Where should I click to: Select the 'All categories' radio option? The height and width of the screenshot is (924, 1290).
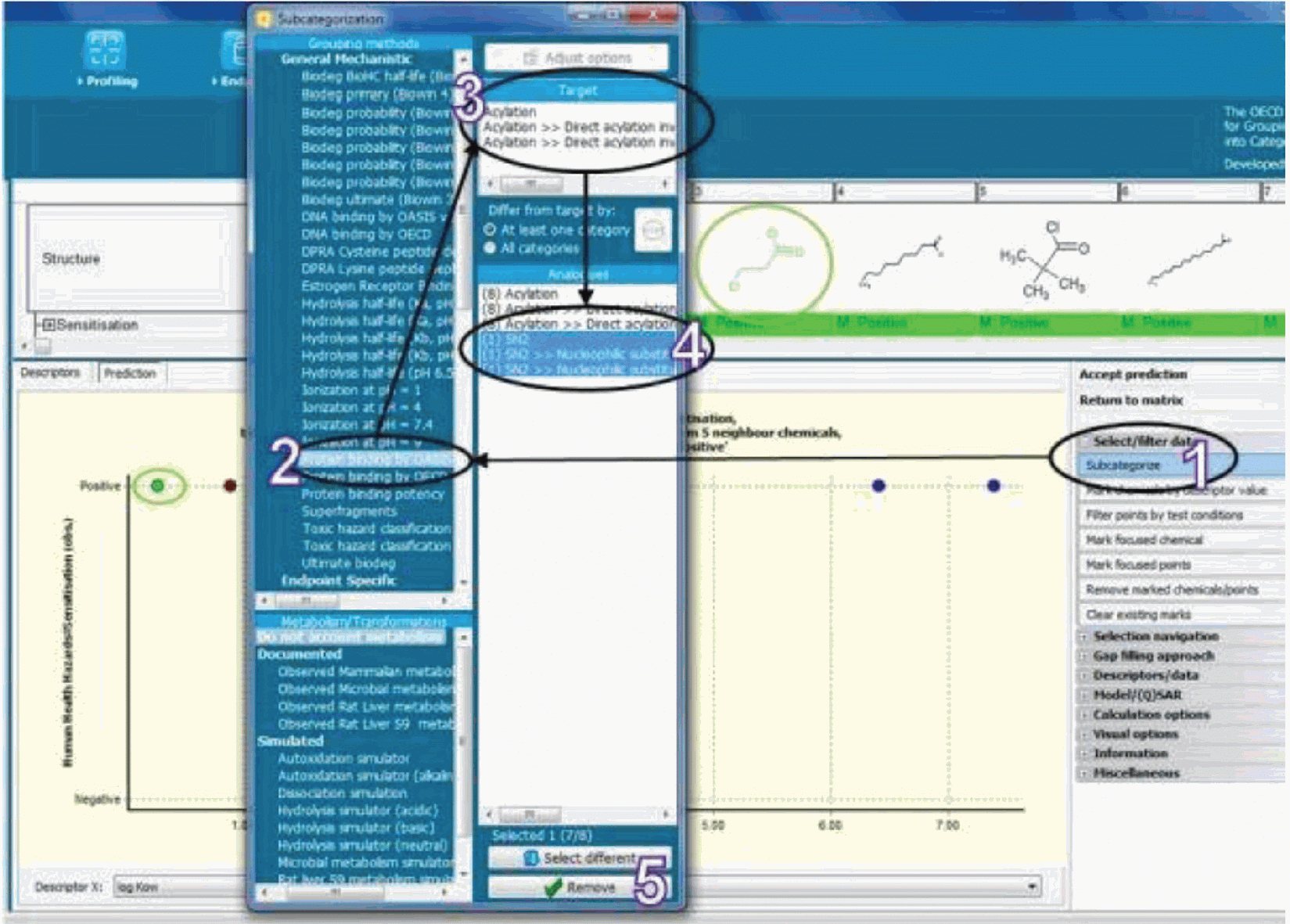[x=490, y=248]
